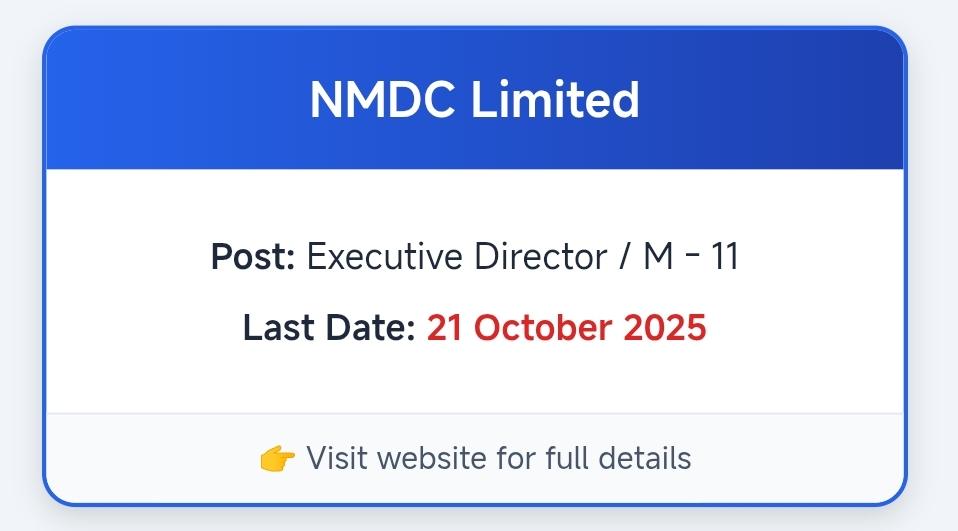Select the red 21 October 2025 date
This screenshot has width=958, height=531.
(x=566, y=328)
